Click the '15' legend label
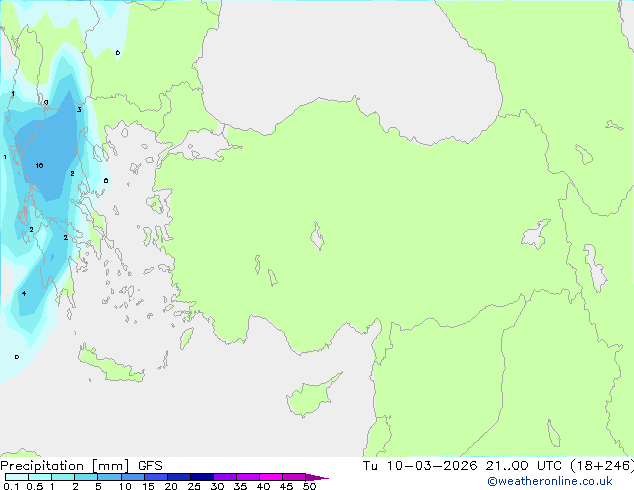The width and height of the screenshot is (634, 490). click(x=148, y=486)
